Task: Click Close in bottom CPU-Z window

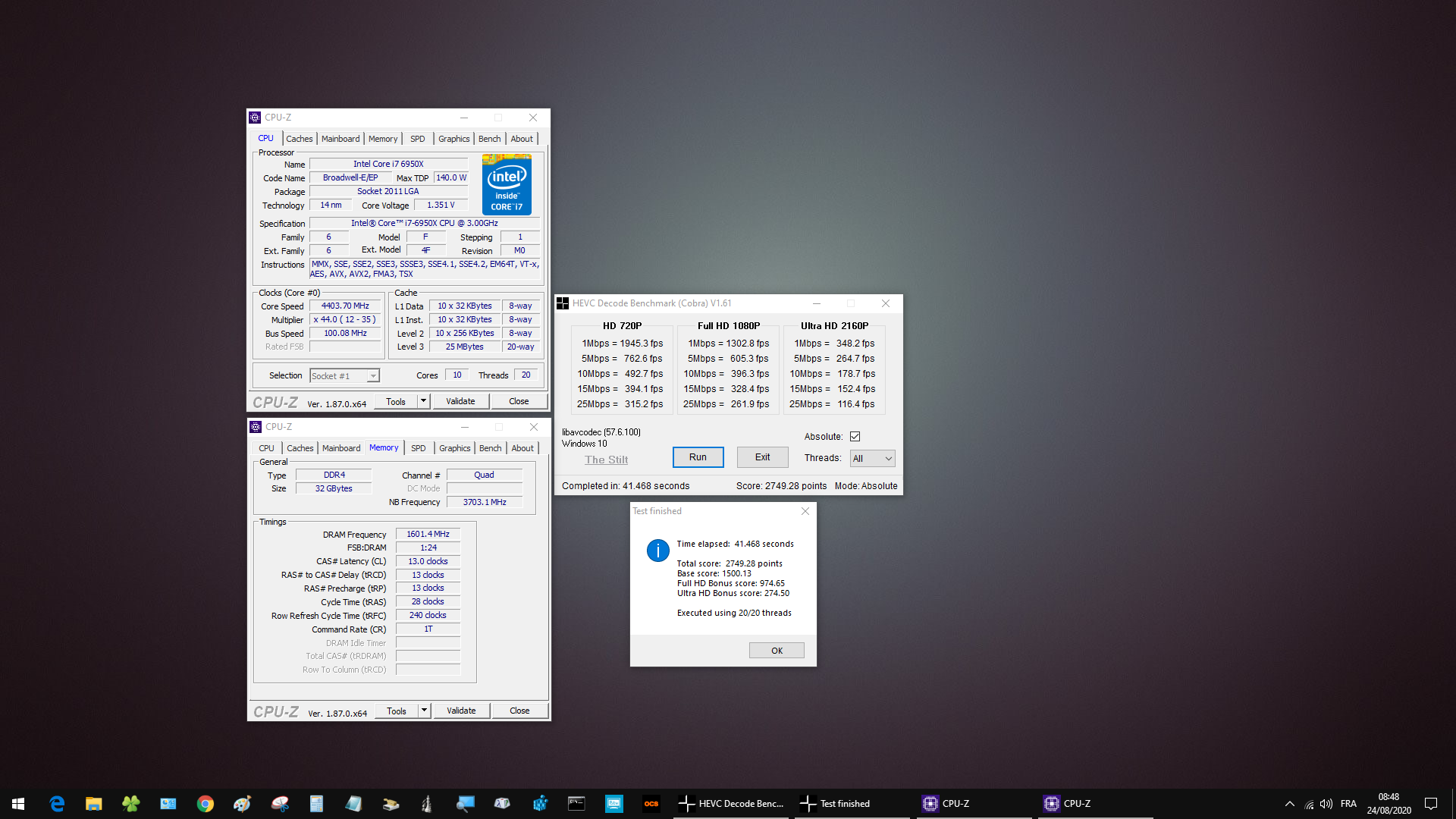Action: 519,711
